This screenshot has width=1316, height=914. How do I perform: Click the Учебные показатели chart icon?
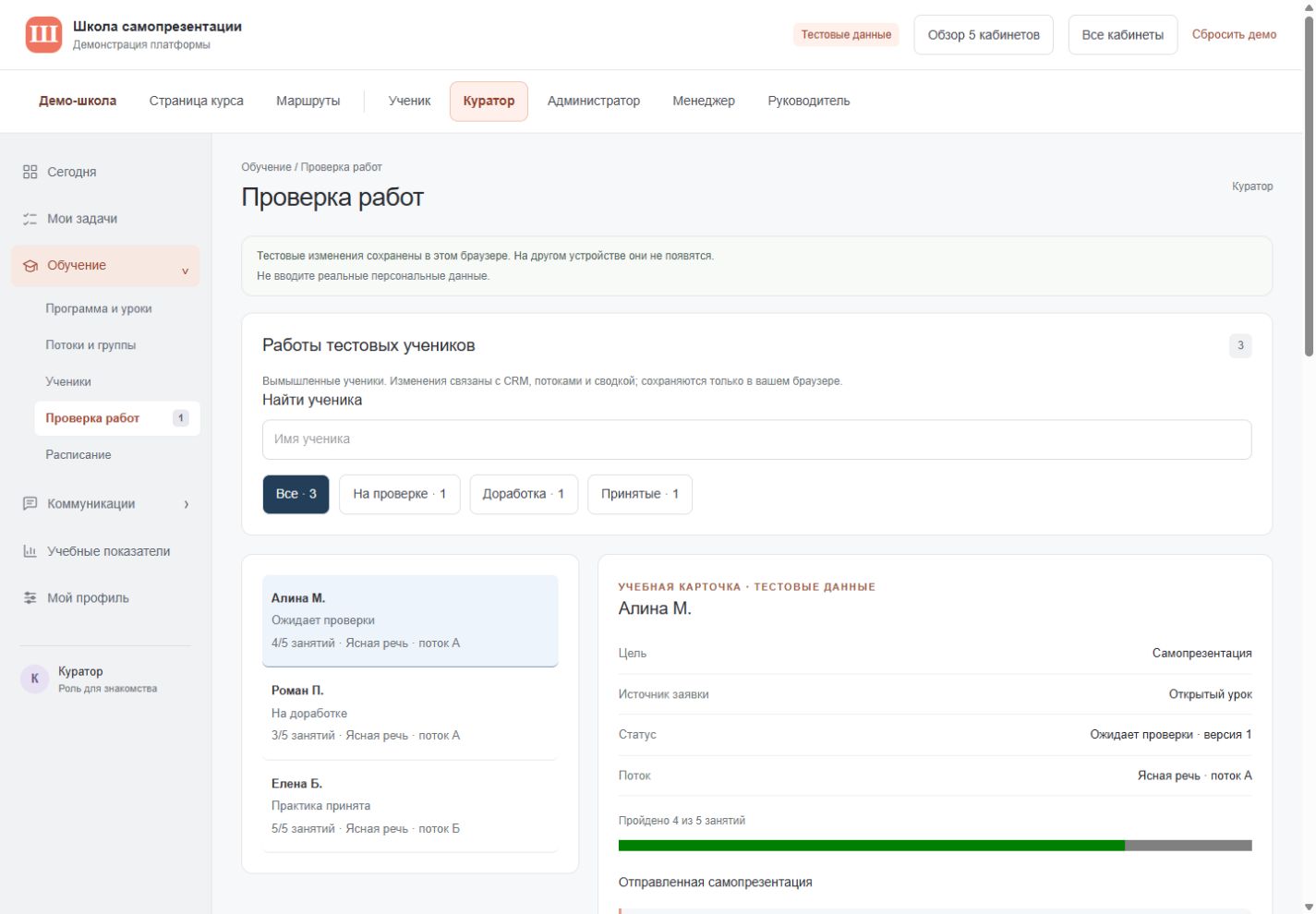(x=30, y=551)
